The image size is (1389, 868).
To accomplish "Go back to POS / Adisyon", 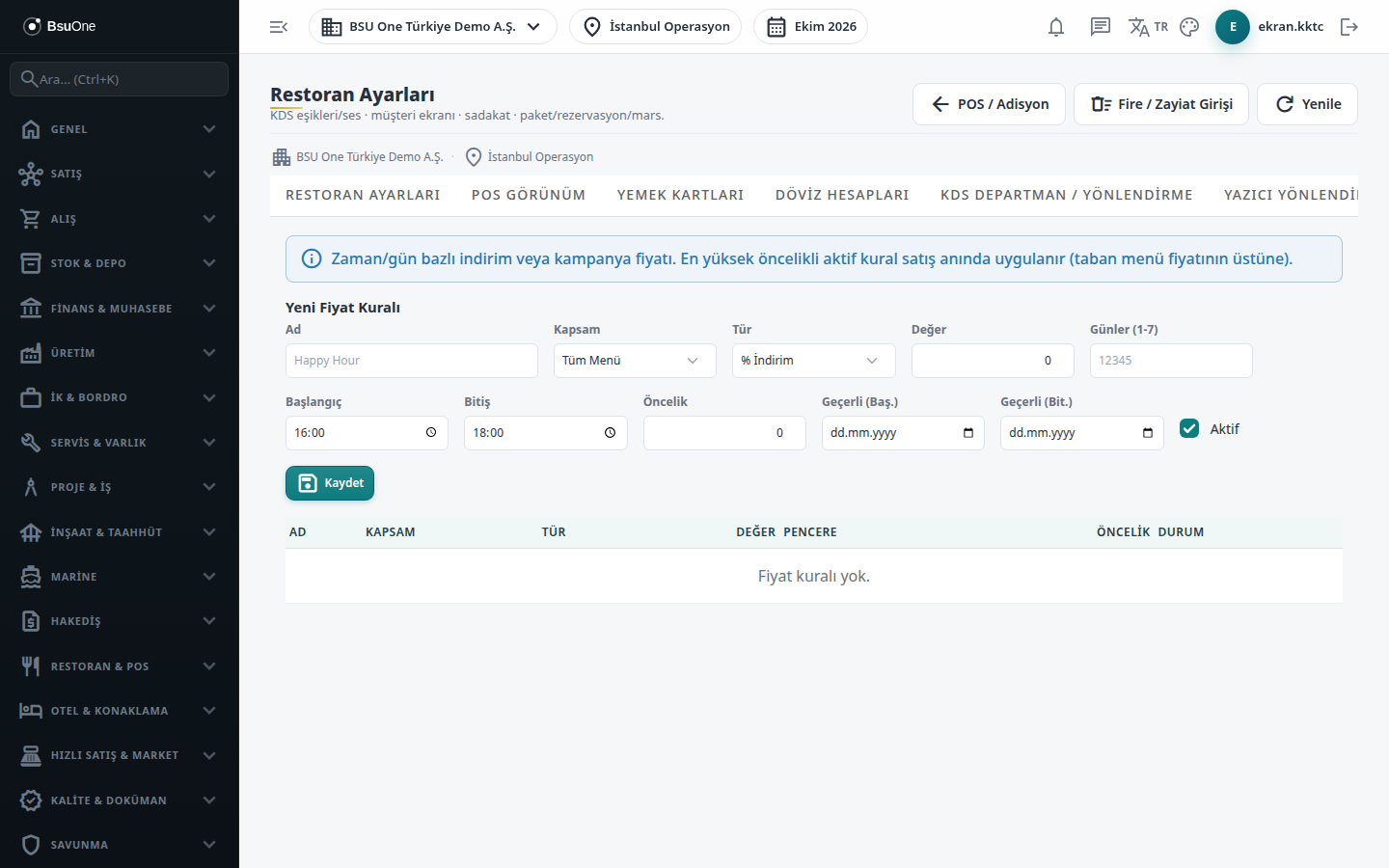I will click(x=989, y=104).
